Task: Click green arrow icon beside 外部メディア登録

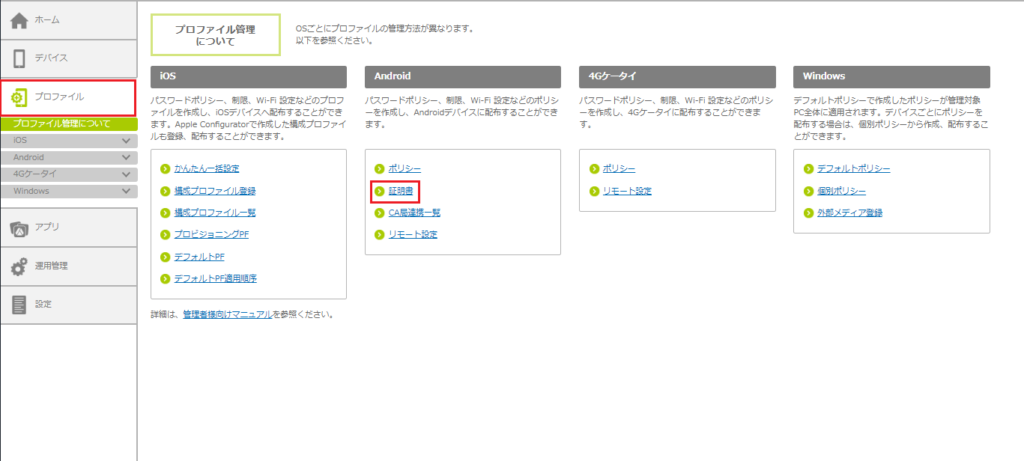Action: [808, 212]
